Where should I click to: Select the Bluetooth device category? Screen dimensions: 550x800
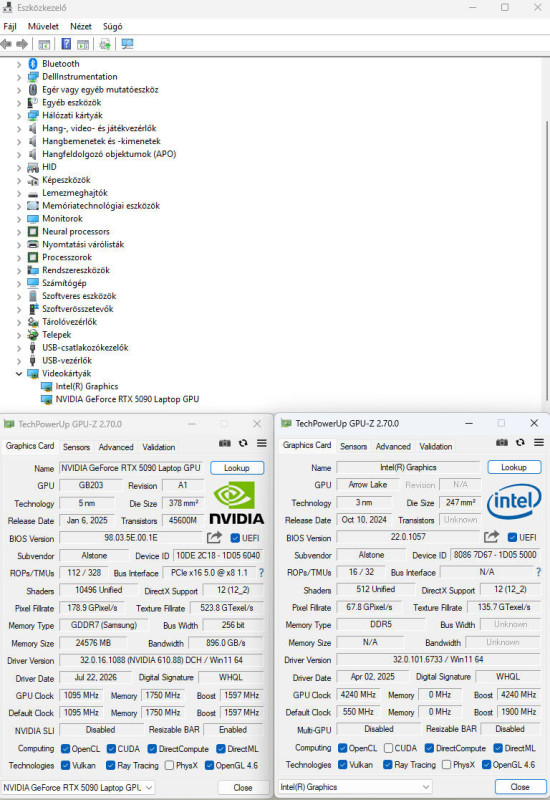tap(61, 64)
